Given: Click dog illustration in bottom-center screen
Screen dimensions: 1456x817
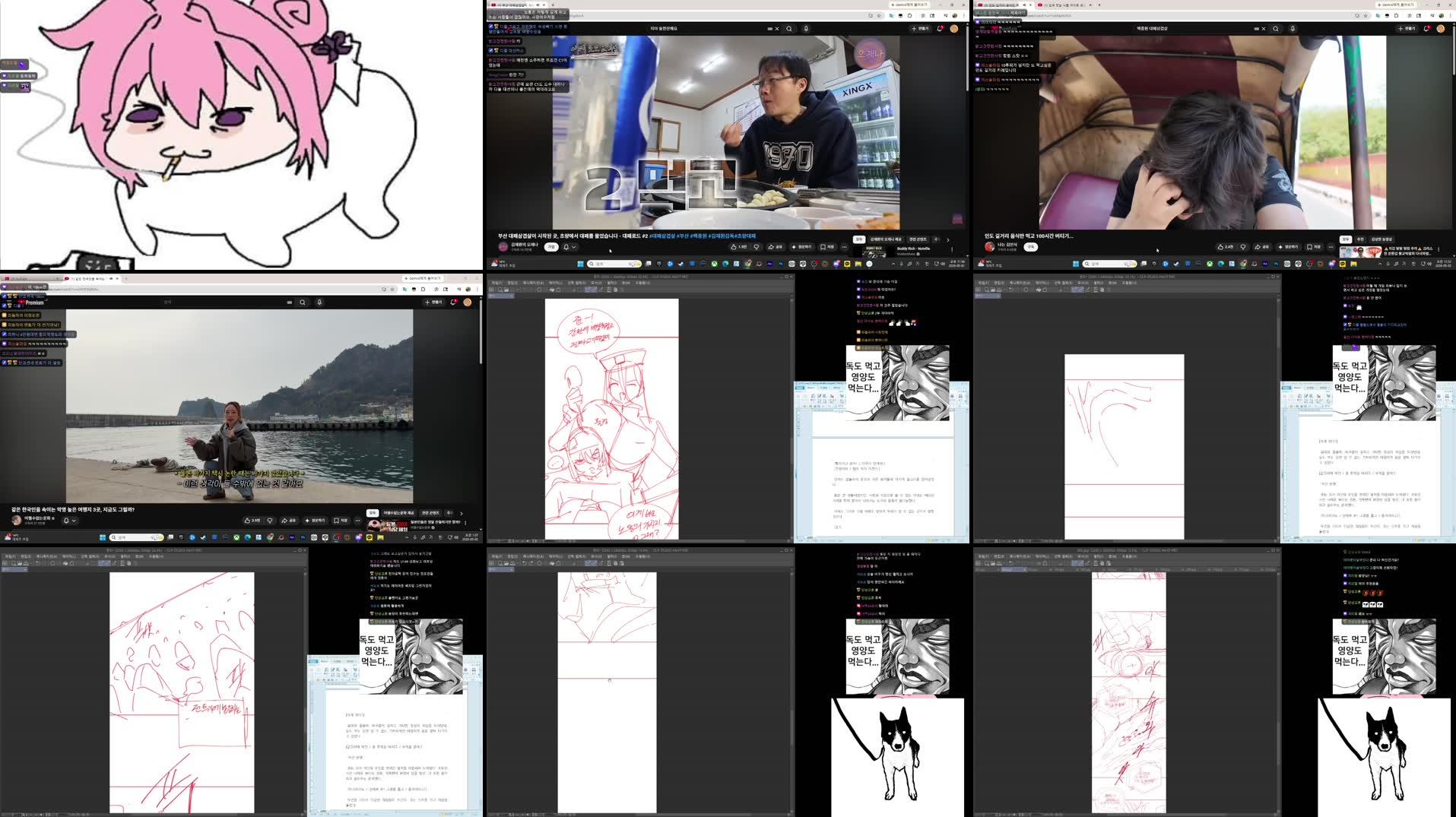Looking at the screenshot, I should tap(897, 757).
